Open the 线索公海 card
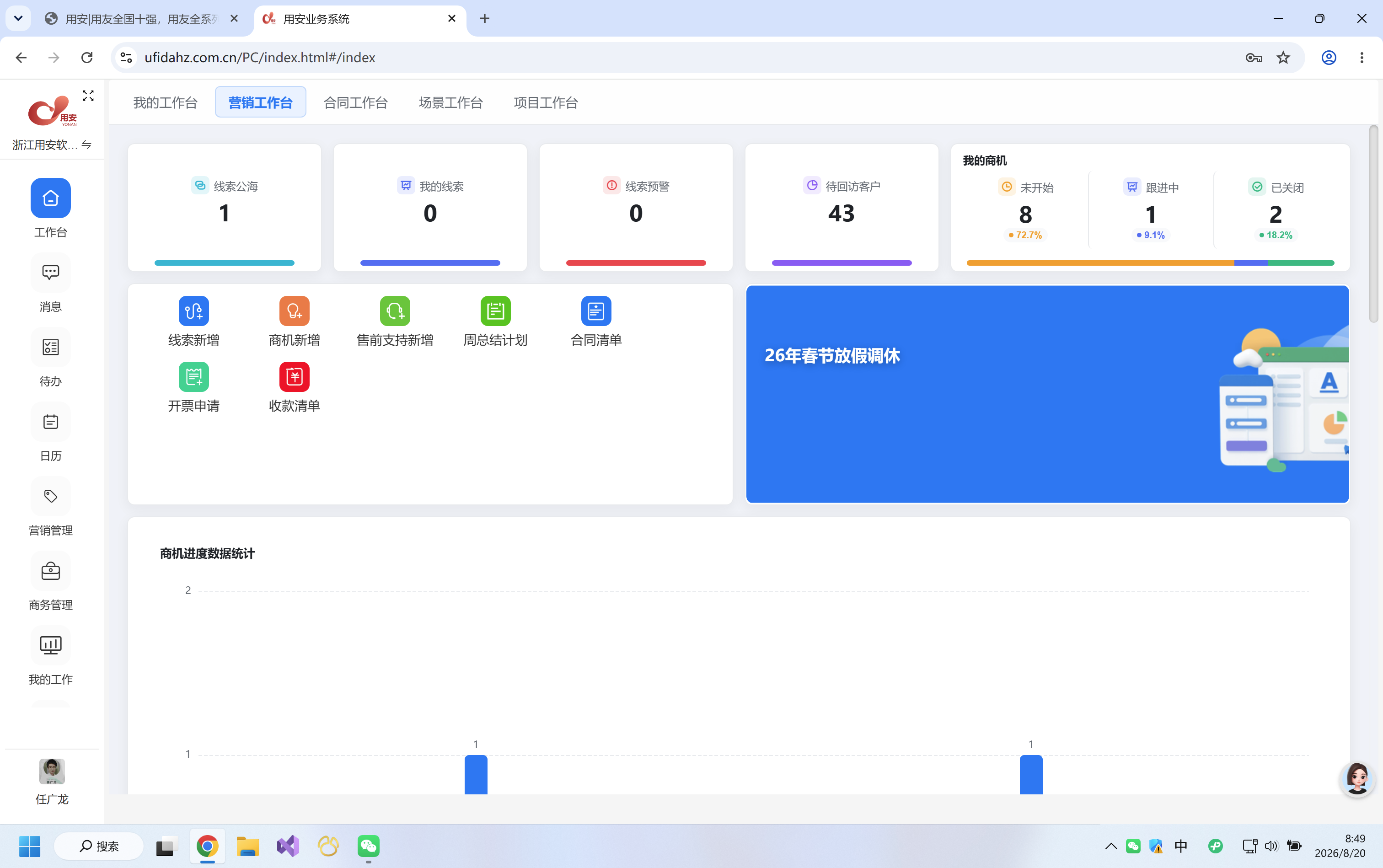 tap(225, 207)
